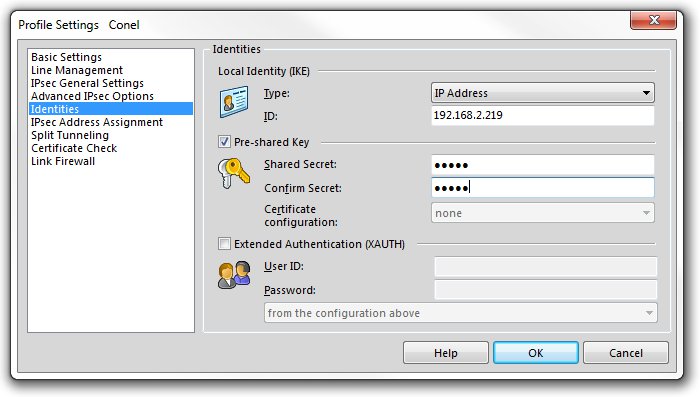Click the Cancel button

coord(625,353)
